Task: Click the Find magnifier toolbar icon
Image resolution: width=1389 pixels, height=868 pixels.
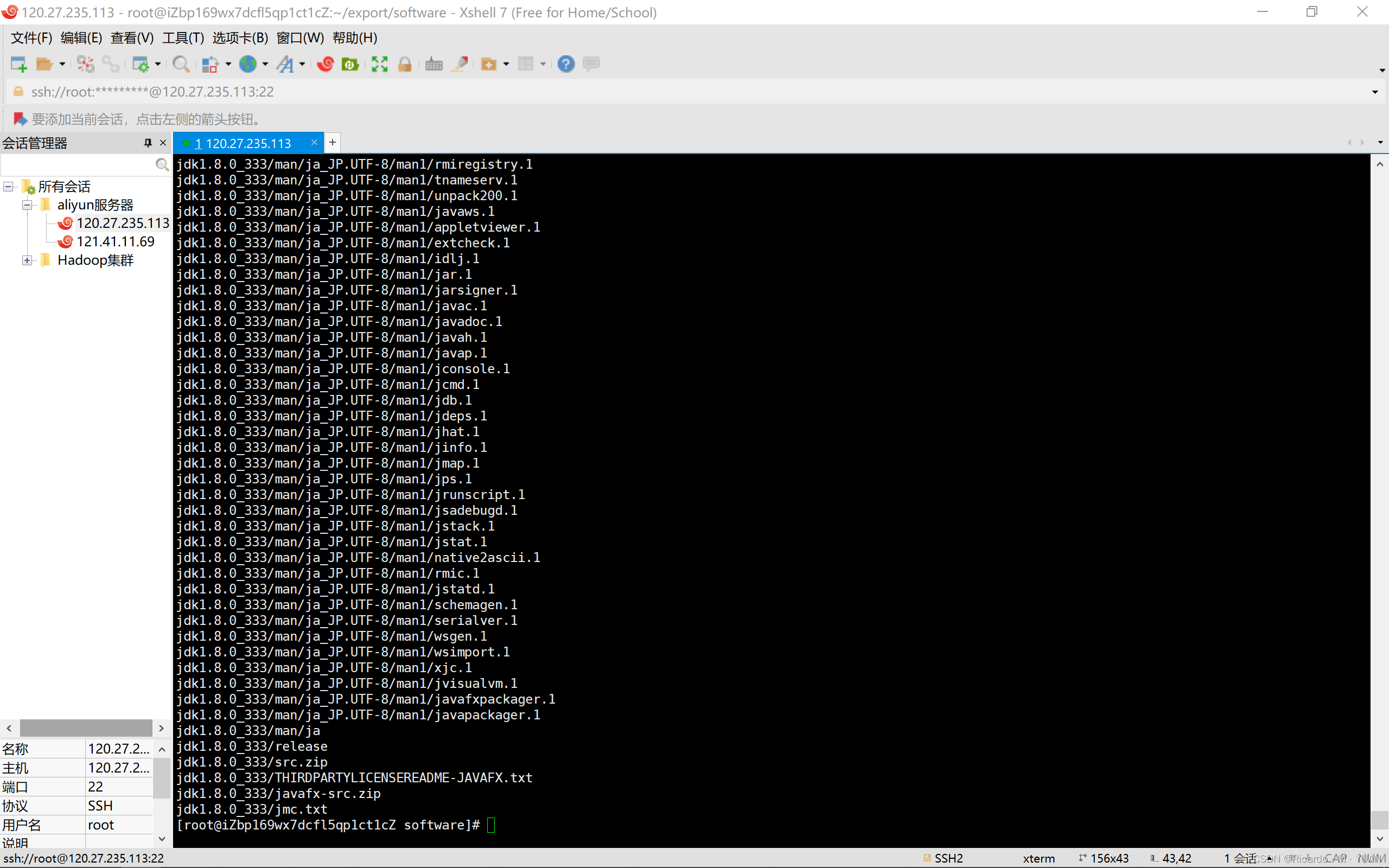Action: [181, 63]
